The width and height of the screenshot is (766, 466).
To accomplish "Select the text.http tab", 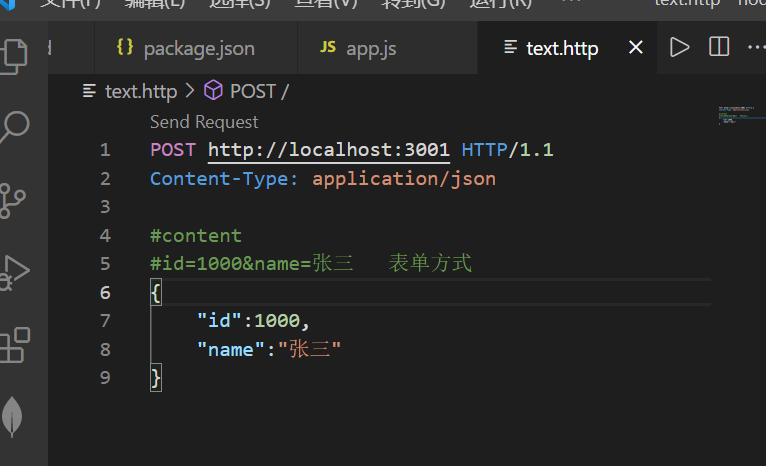I will [x=561, y=48].
